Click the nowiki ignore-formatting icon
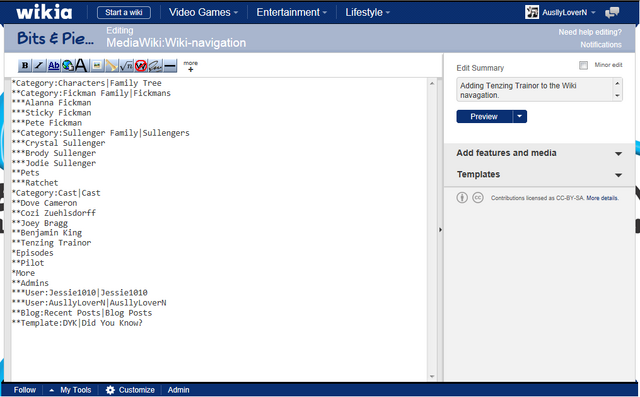This screenshot has width=640, height=397. [141, 65]
